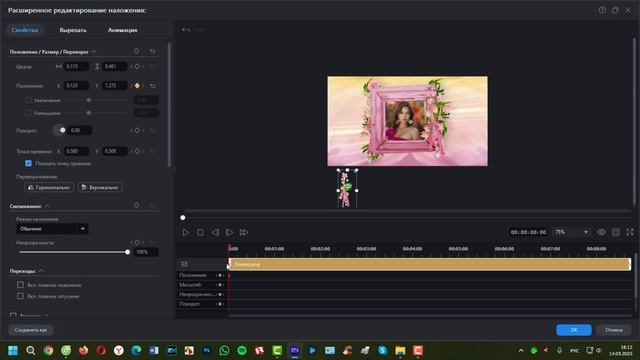The image size is (640, 360).
Task: Click the position Y field 1.272
Action: (115, 86)
